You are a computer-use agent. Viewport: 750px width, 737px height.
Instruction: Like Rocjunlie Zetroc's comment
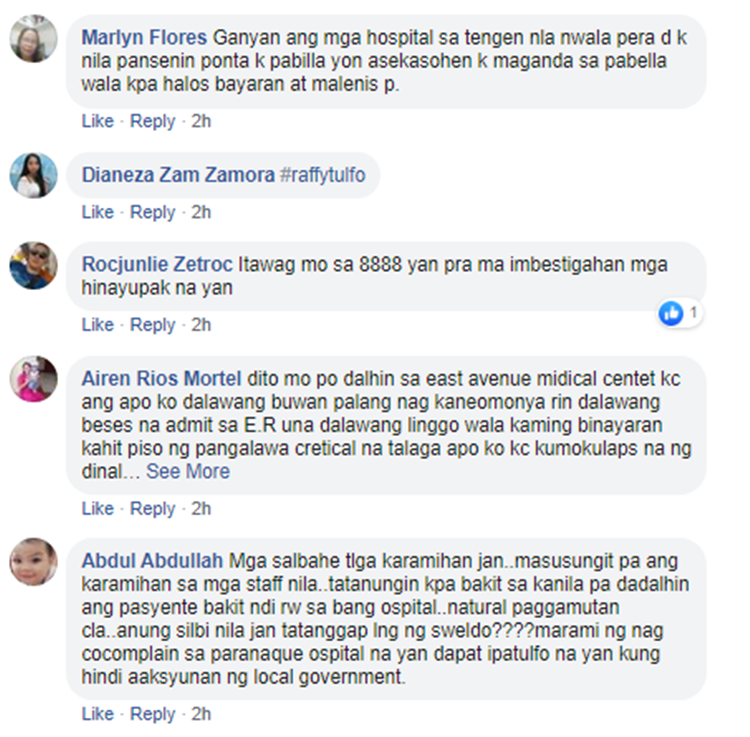98,325
